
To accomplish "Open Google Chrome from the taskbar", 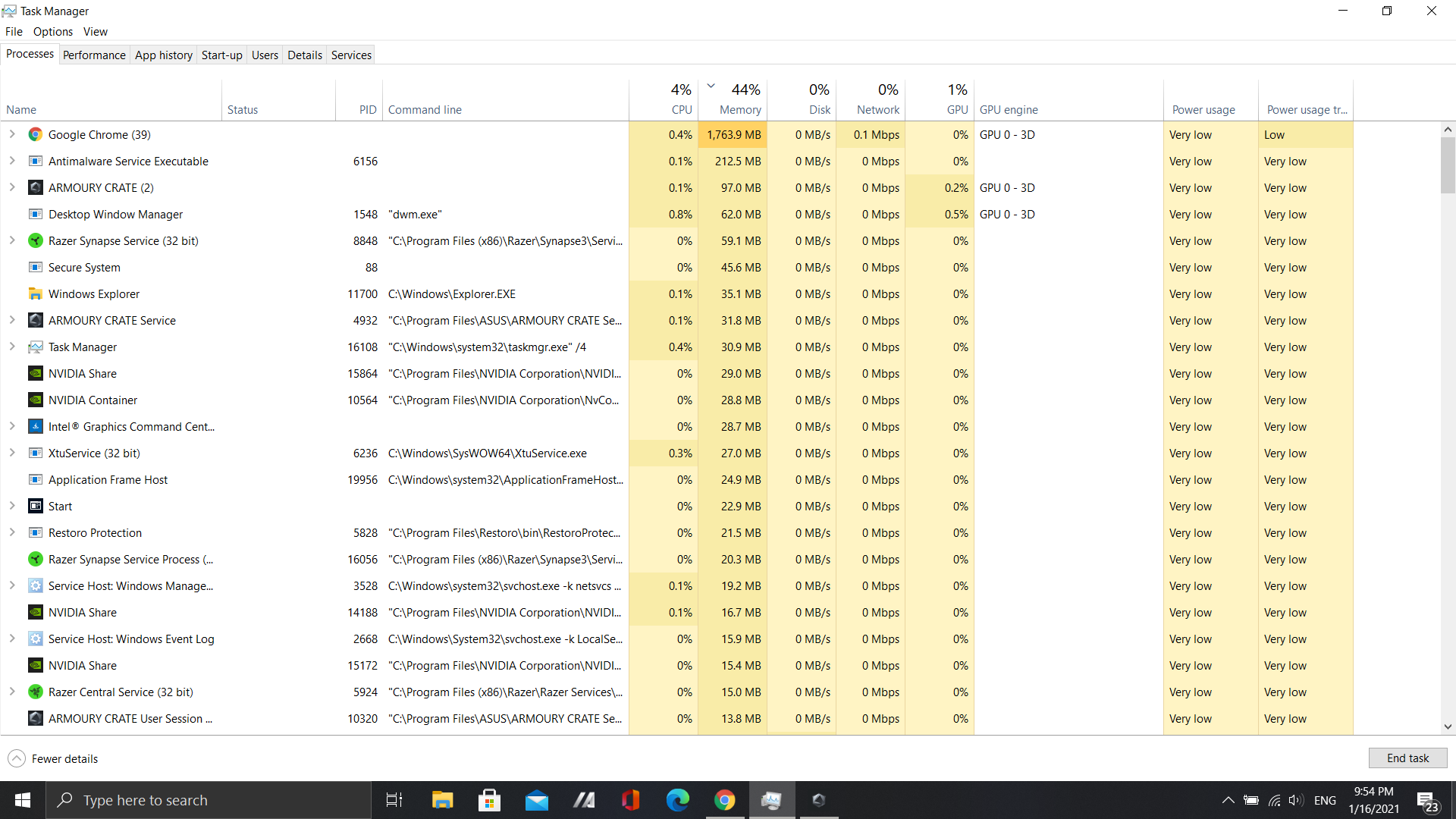I will [x=725, y=800].
